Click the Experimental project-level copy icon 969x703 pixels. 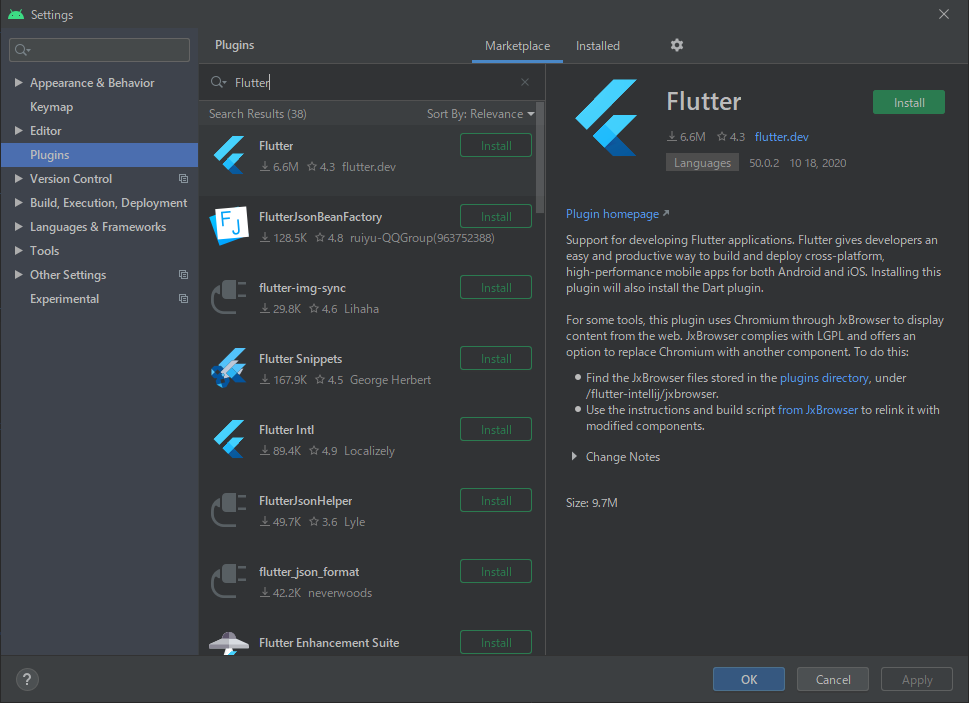point(184,298)
